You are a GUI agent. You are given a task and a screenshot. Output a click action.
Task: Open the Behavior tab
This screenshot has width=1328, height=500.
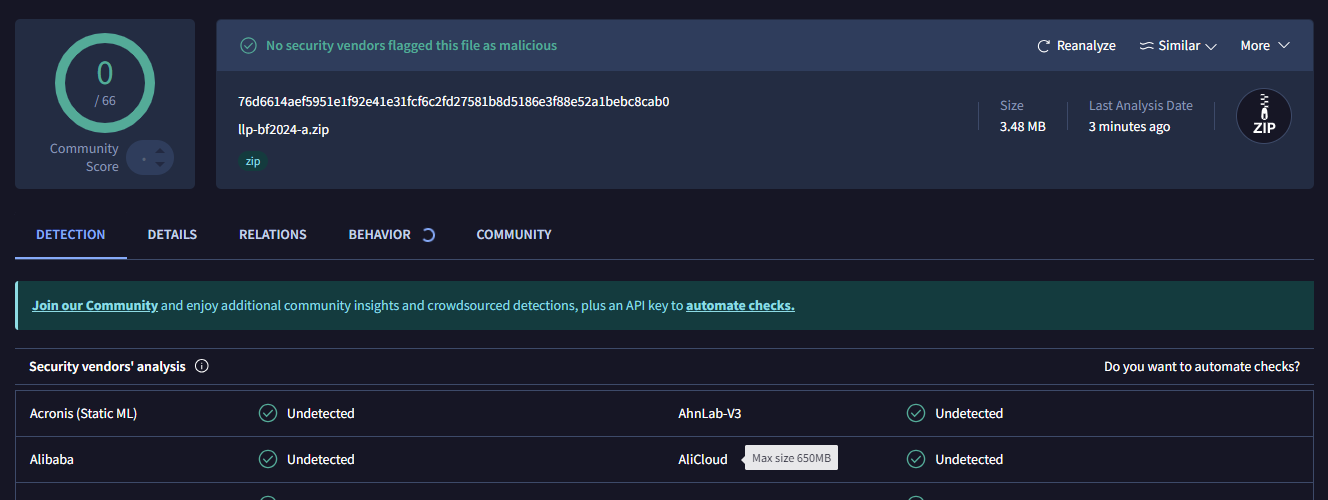click(380, 235)
